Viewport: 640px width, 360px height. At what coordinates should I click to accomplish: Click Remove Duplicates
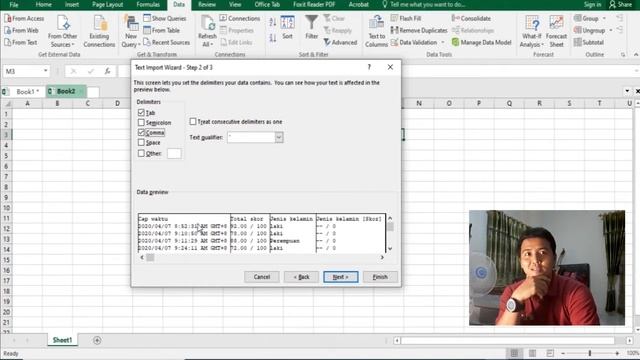tap(419, 31)
